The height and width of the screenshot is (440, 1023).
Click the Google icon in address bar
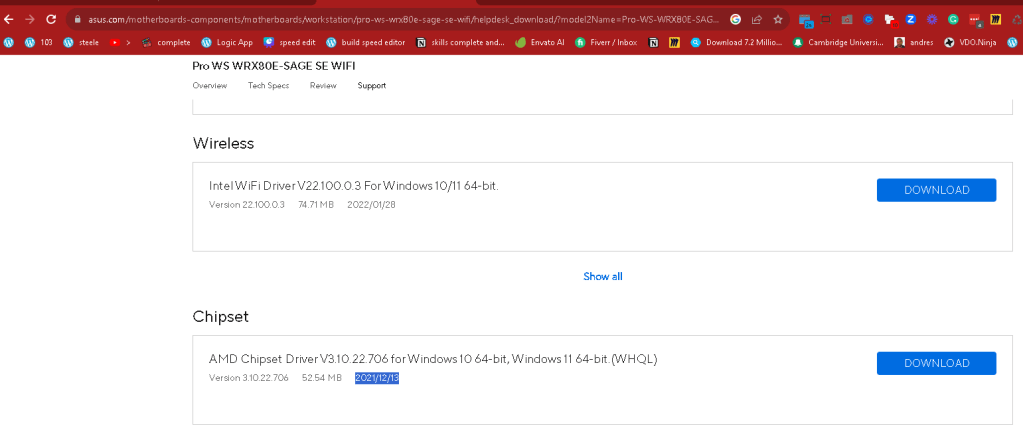point(735,20)
